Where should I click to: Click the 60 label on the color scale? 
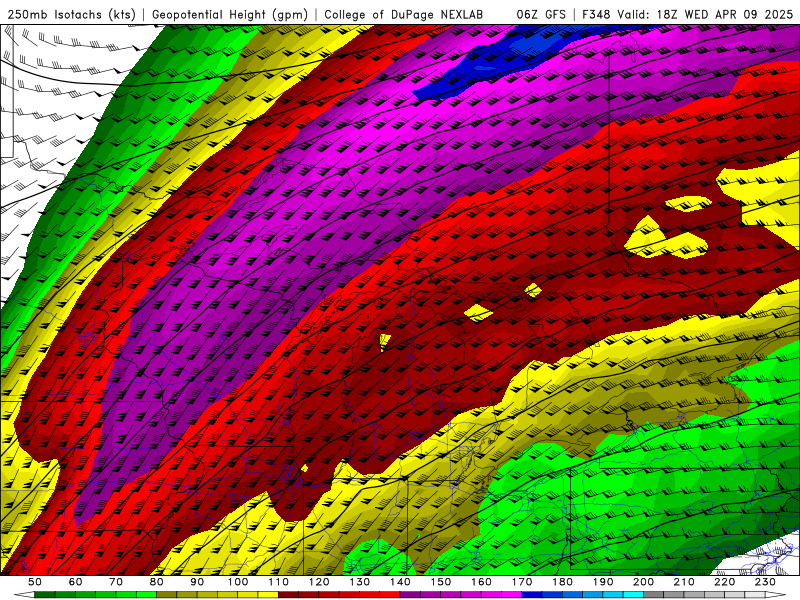[x=76, y=582]
